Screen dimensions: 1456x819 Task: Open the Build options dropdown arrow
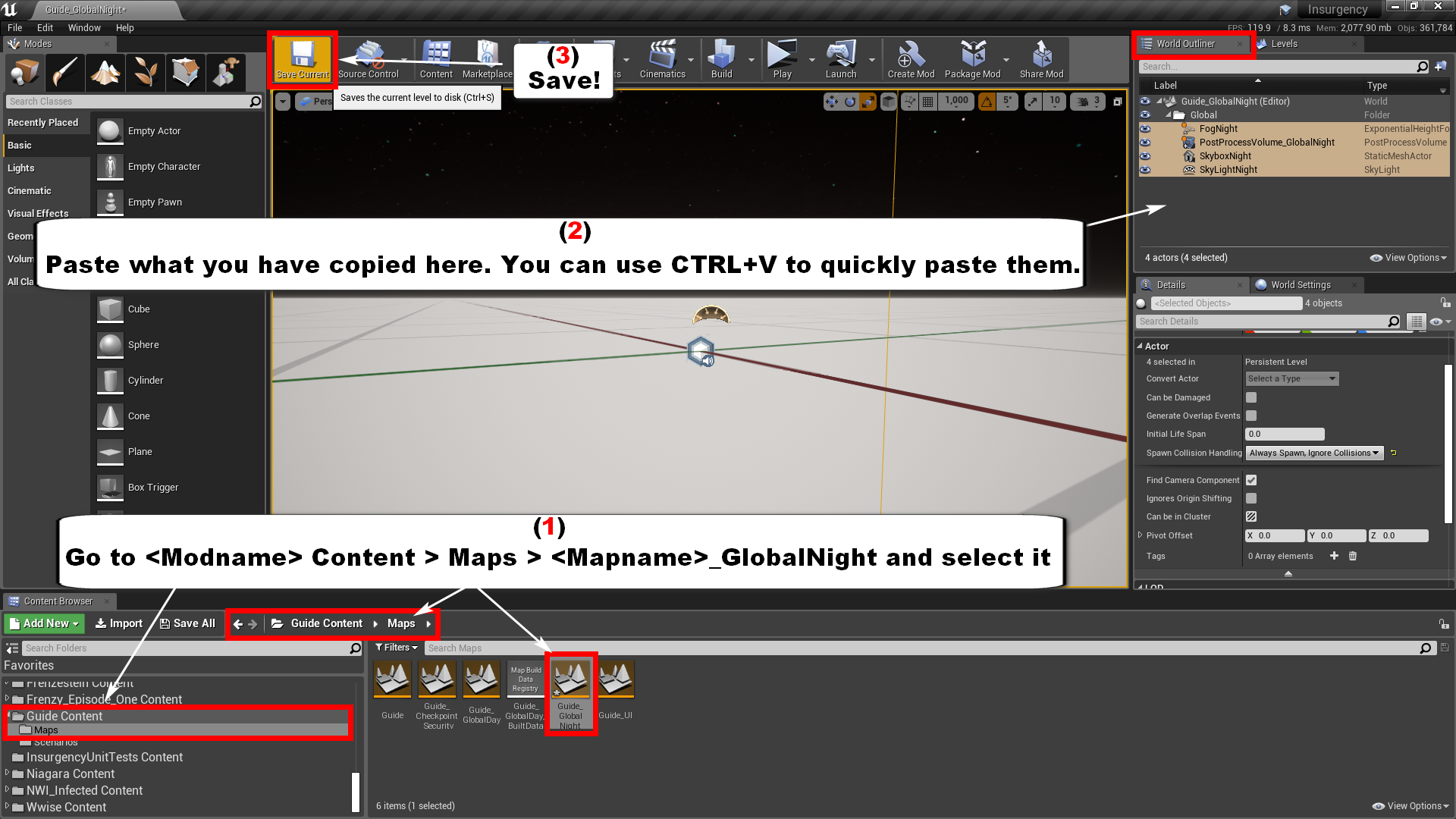click(752, 60)
